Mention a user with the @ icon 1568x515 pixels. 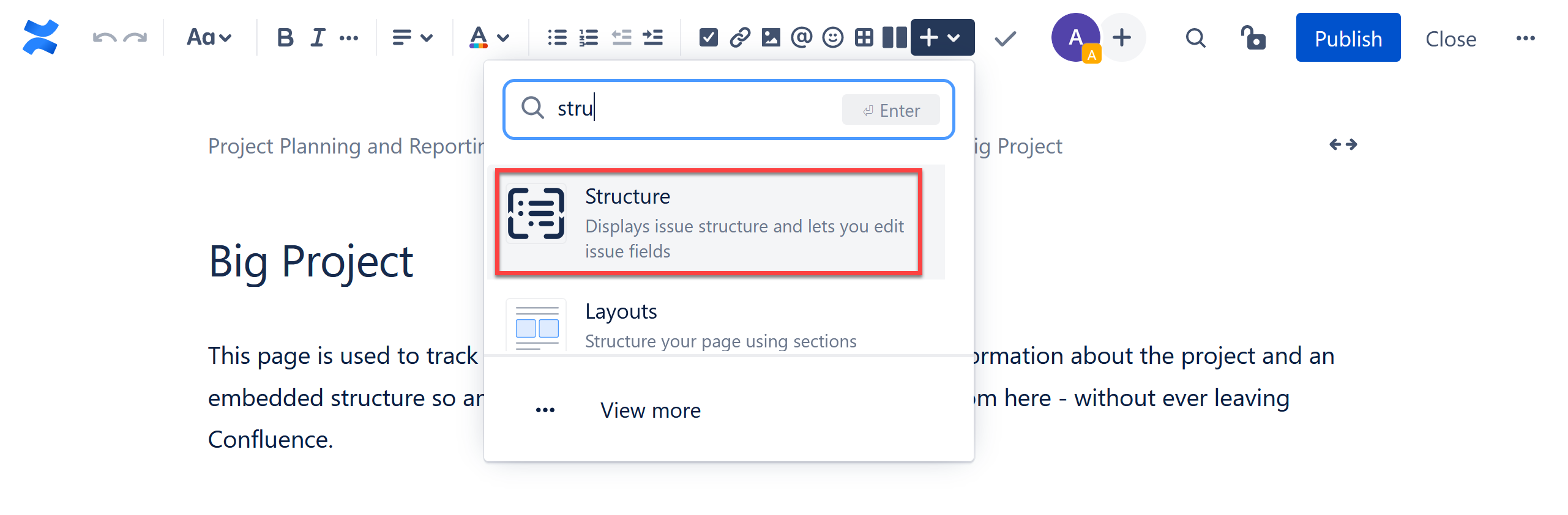pos(801,38)
